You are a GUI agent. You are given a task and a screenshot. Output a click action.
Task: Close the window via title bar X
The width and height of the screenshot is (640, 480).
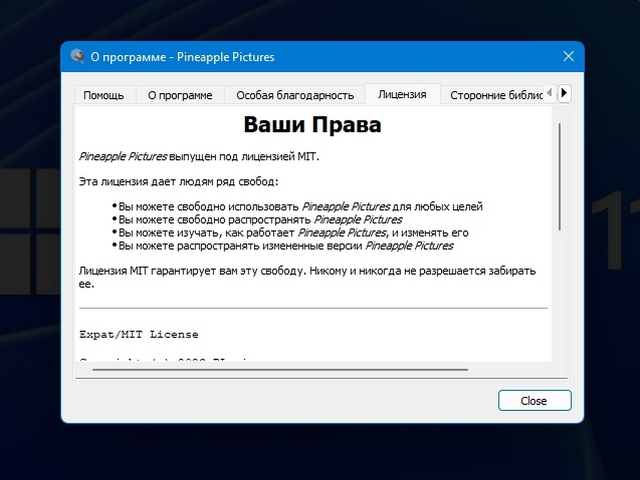coord(568,56)
